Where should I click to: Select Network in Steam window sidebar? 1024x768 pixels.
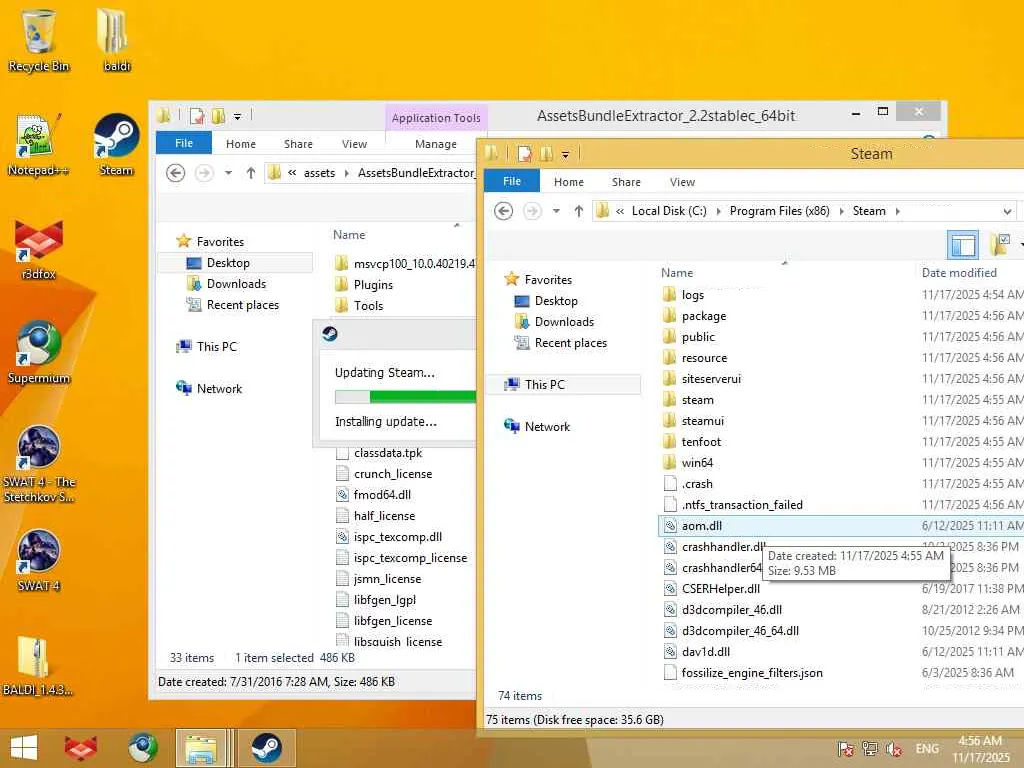click(547, 426)
